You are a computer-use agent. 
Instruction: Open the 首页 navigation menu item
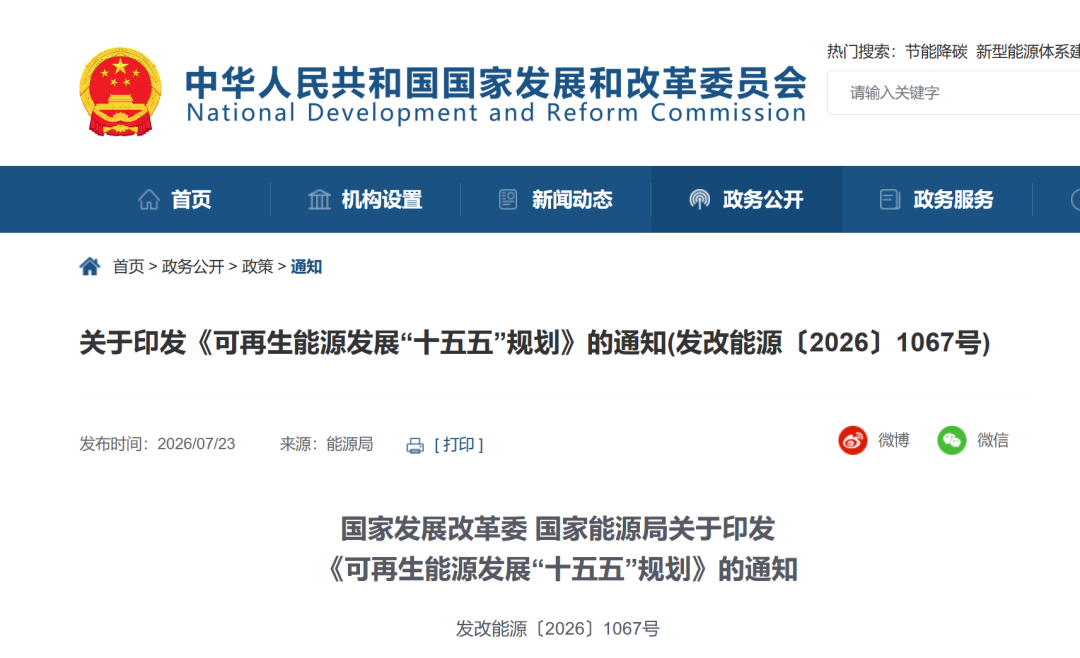click(191, 200)
